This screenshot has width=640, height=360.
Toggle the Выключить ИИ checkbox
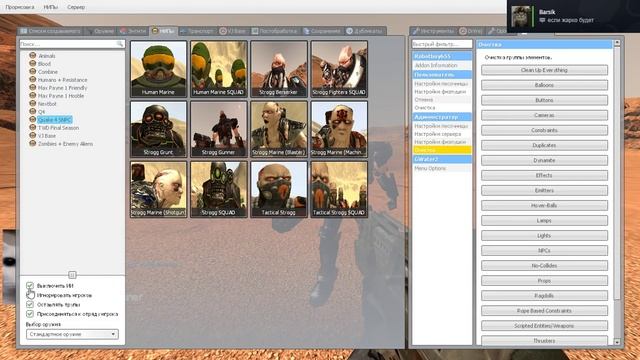[x=30, y=285]
